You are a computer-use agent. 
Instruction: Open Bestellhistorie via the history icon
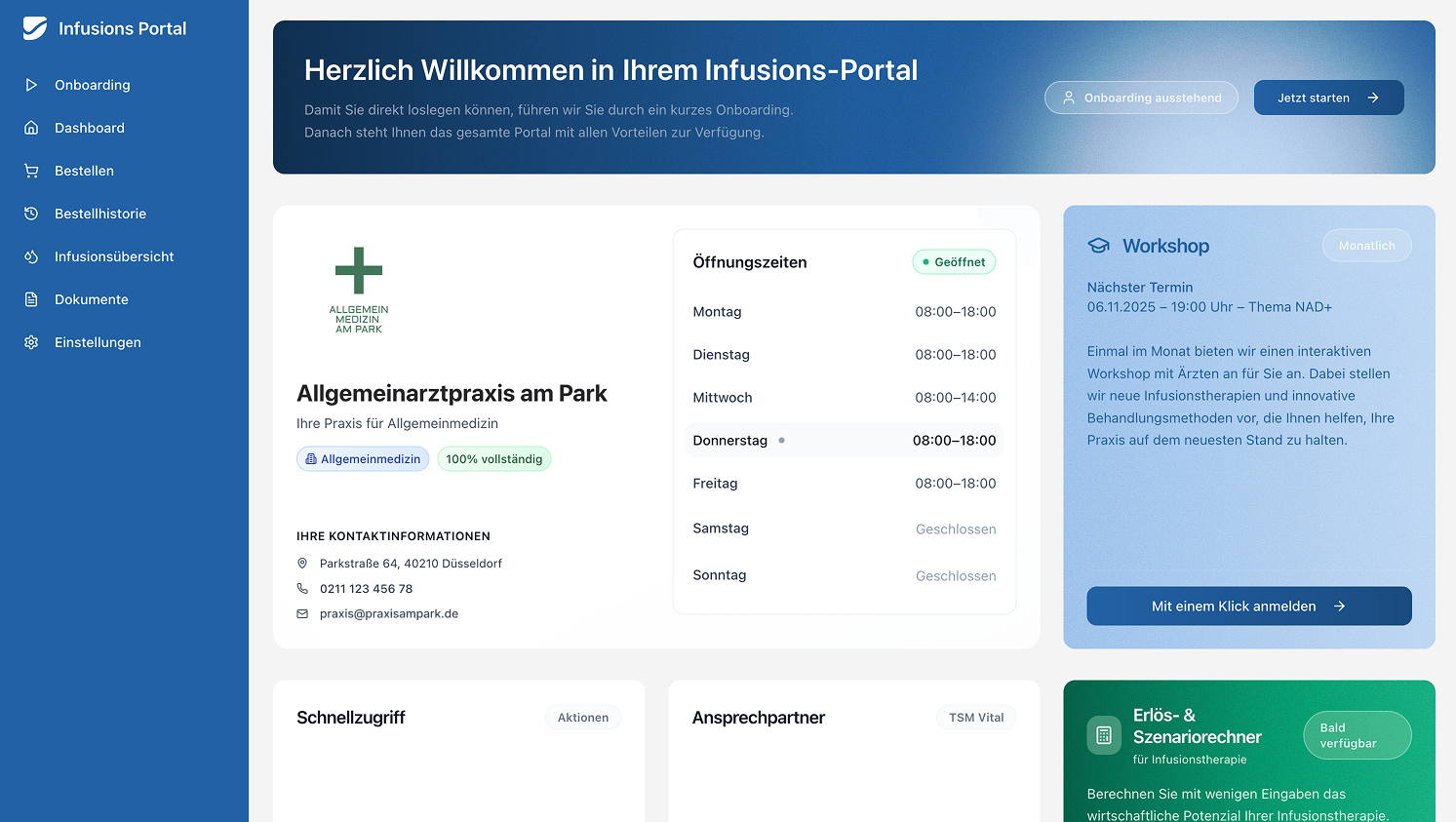coord(30,214)
